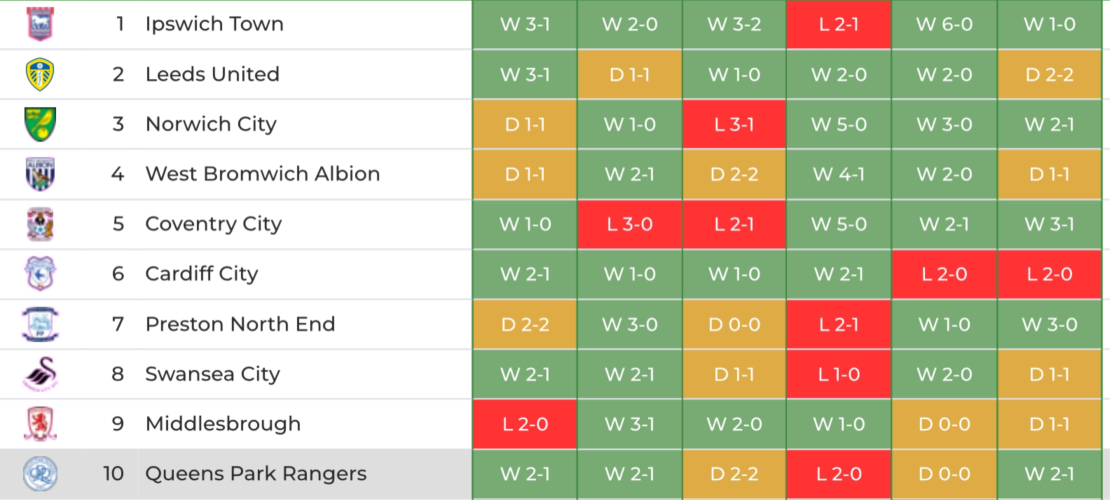Click the Coventry City club crest
The width and height of the screenshot is (1110, 500).
[x=41, y=224]
